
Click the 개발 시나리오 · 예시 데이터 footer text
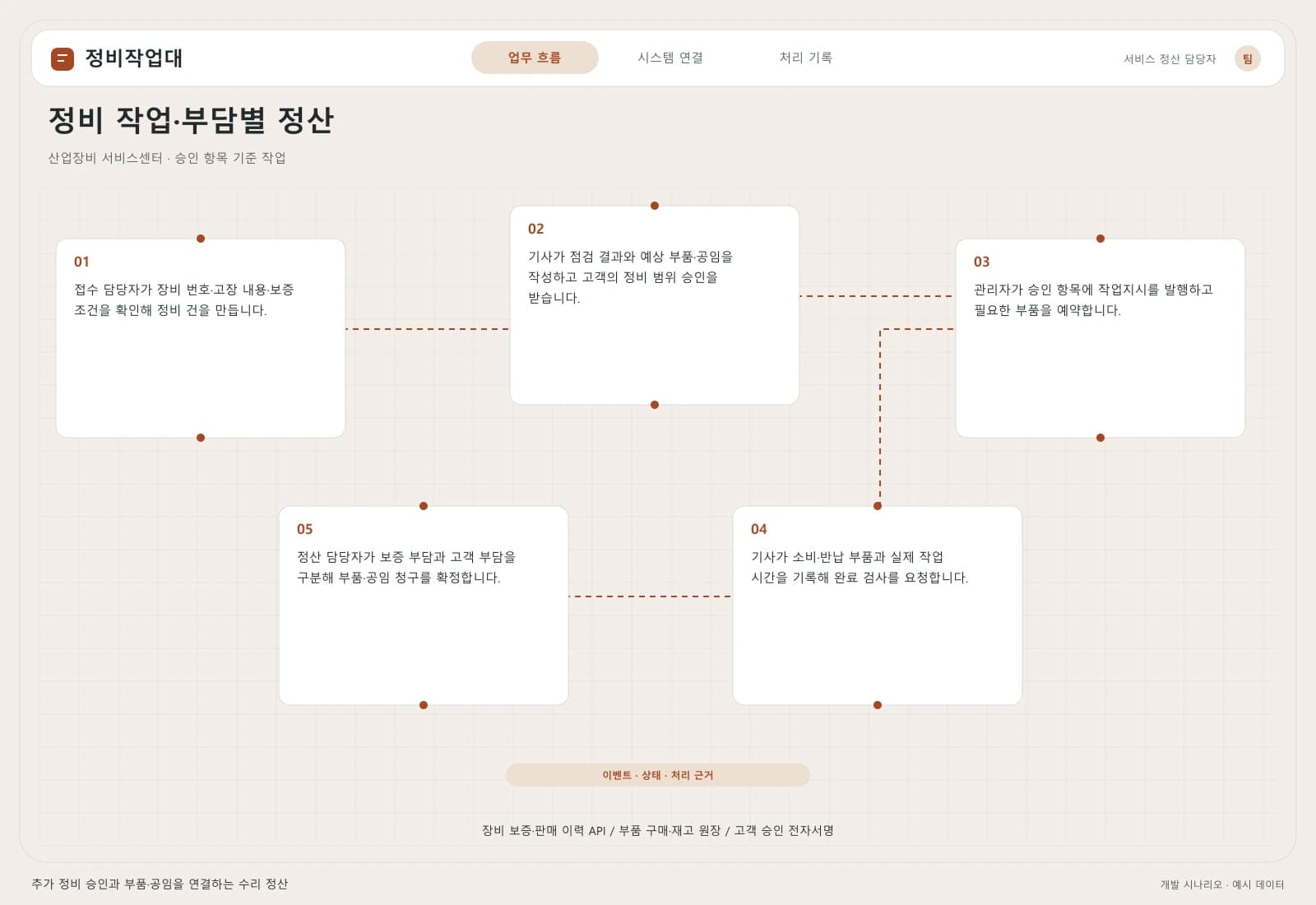pyautogui.click(x=1222, y=884)
